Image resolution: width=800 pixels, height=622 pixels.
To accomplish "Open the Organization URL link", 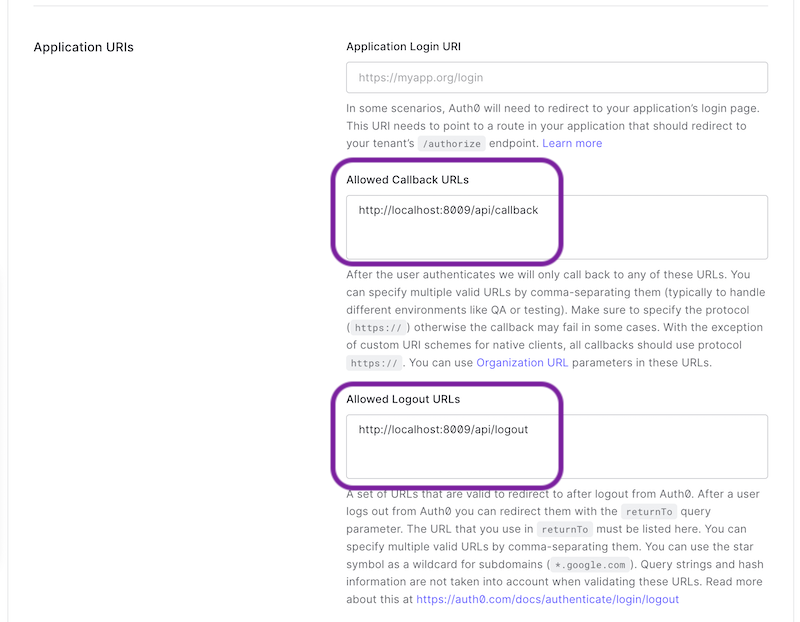I will pos(522,363).
